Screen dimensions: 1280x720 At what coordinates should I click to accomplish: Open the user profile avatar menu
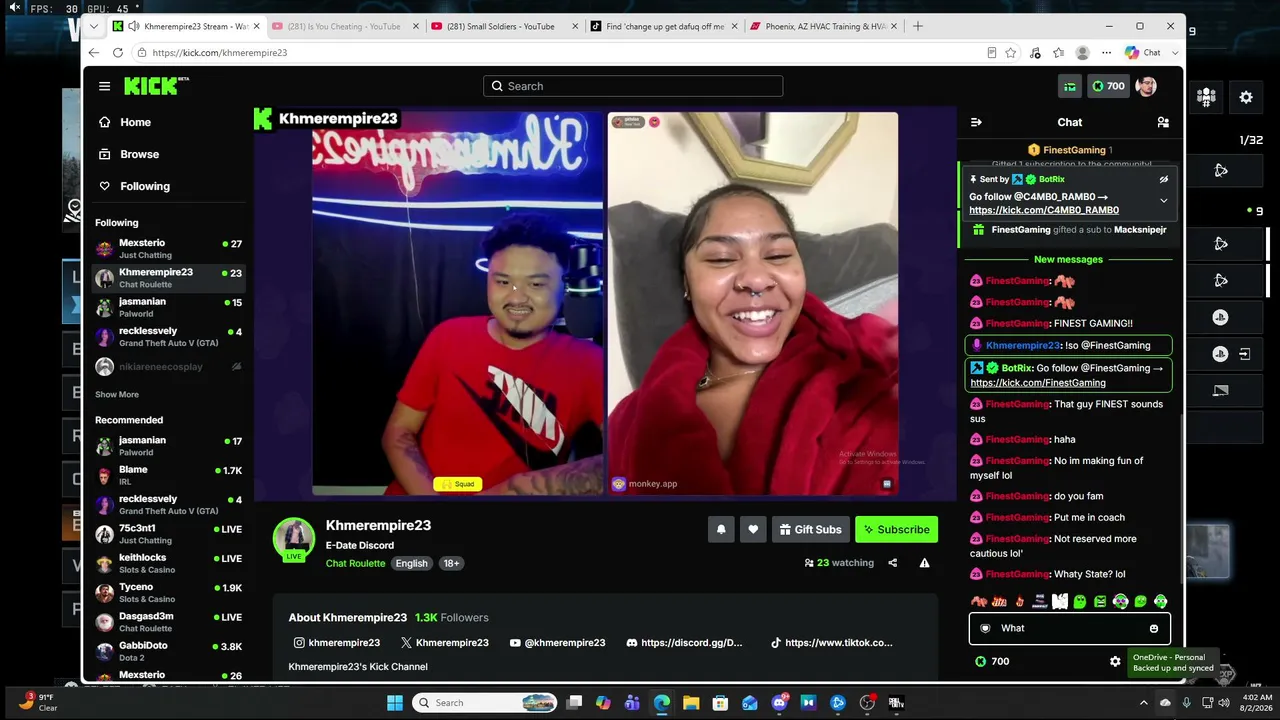coord(1146,86)
